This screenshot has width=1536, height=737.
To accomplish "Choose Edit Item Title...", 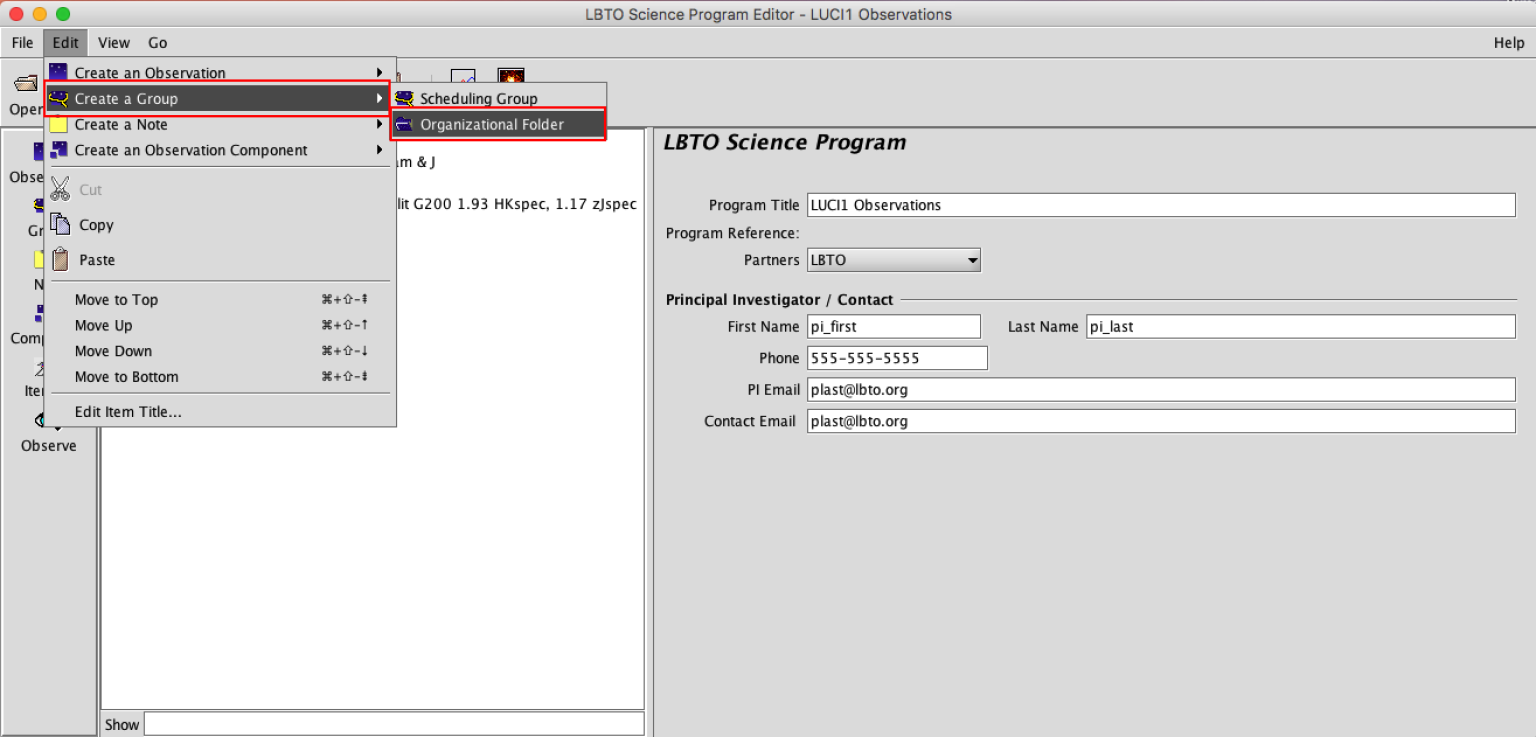I will click(x=219, y=412).
